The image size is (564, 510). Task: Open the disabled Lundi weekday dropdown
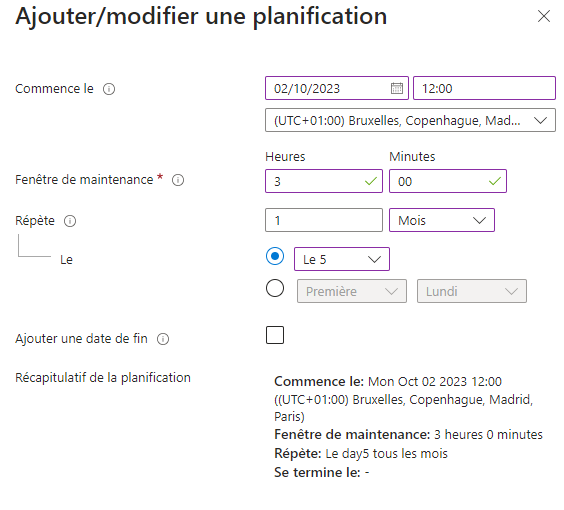(x=472, y=291)
